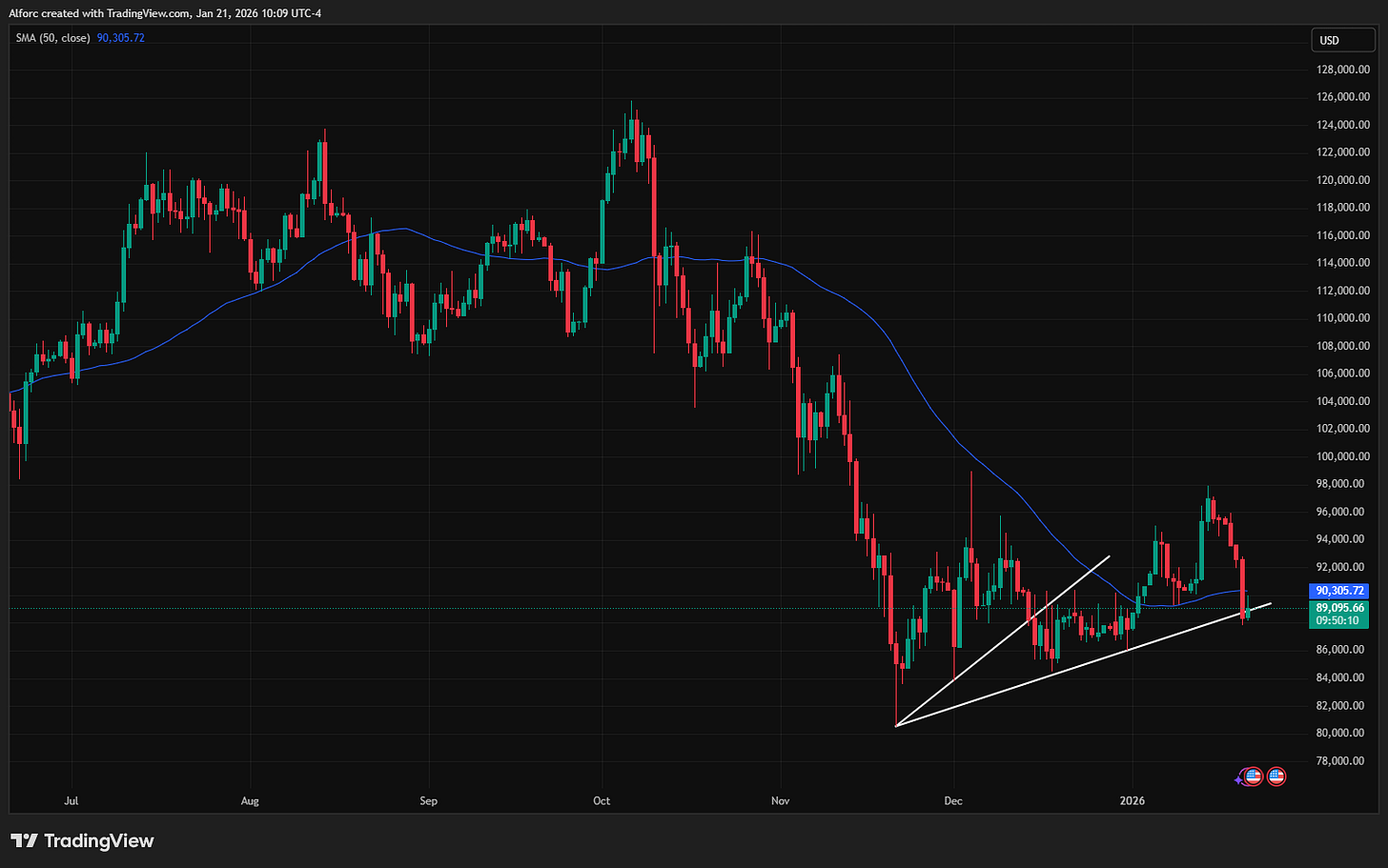1388x868 pixels.
Task: Click the 114,000.00 price axis label
Action: pyautogui.click(x=1343, y=263)
